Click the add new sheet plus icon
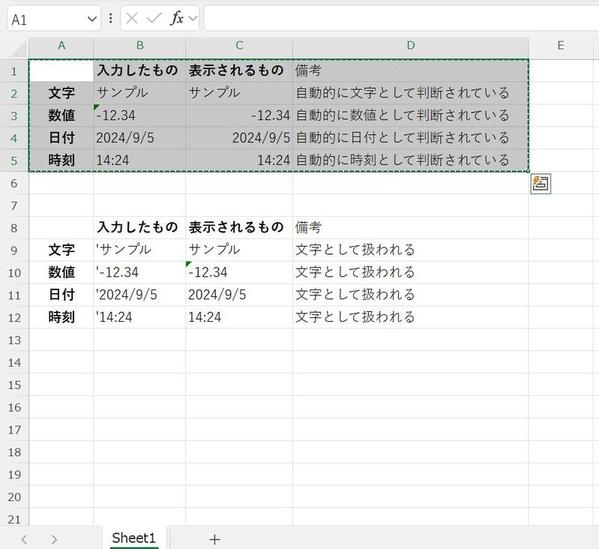Viewport: 599px width, 549px height. pyautogui.click(x=215, y=539)
